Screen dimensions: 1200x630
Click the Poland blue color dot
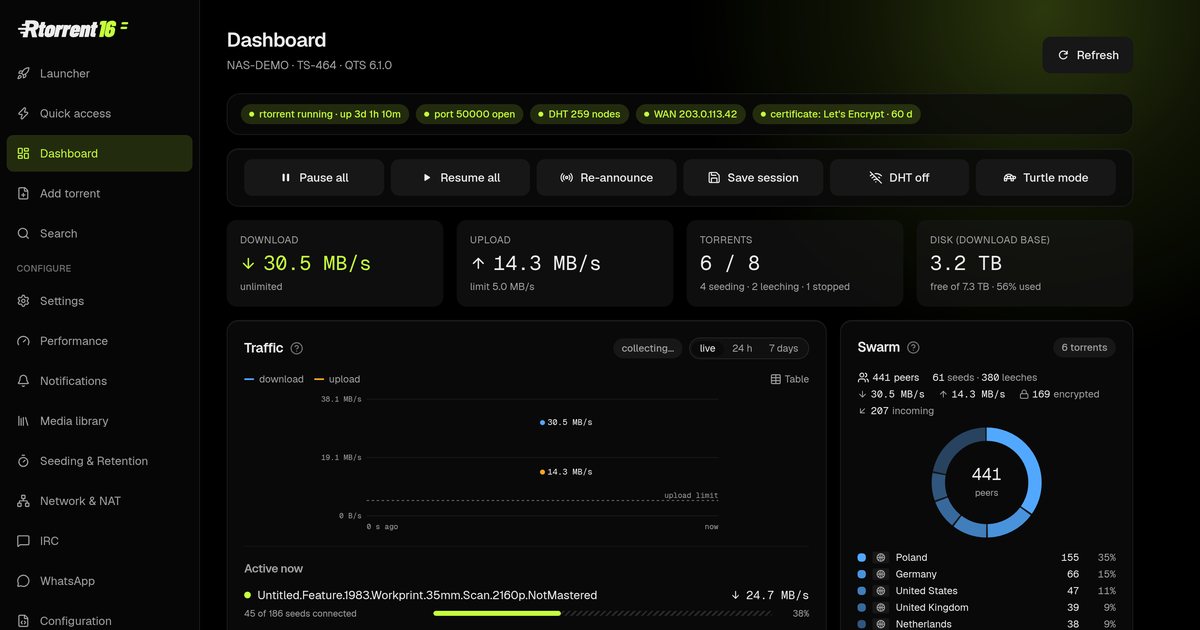[862, 558]
